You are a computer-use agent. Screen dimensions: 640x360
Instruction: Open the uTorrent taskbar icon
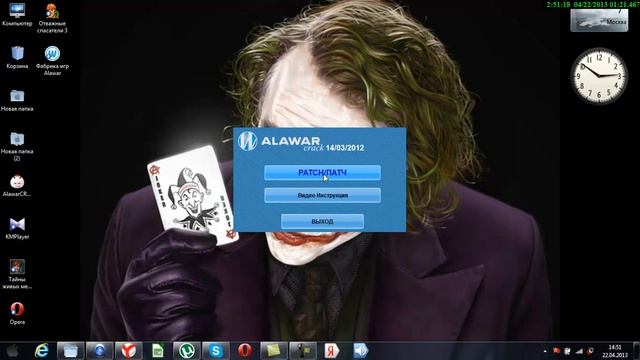tap(187, 351)
